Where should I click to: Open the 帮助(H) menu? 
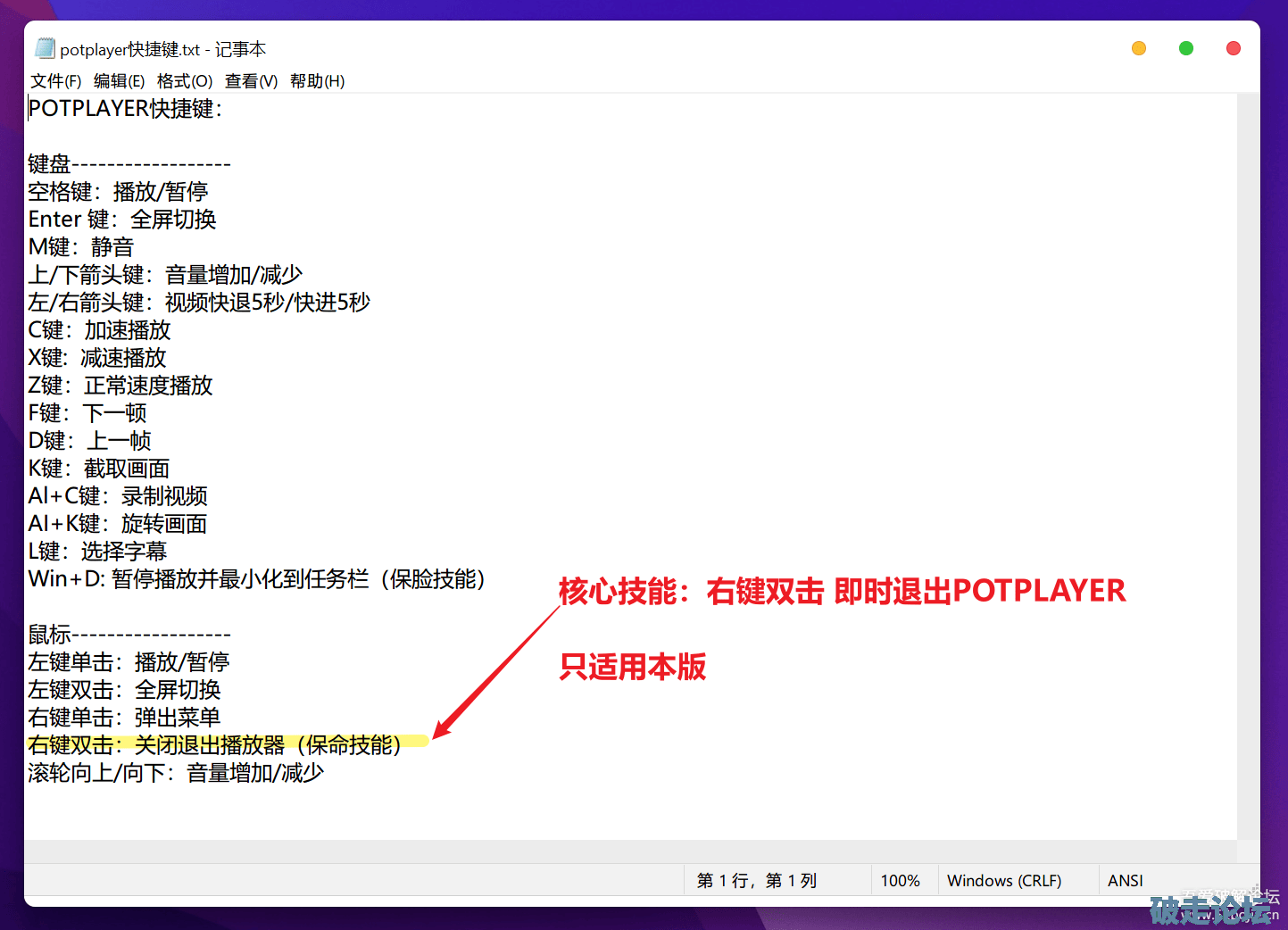[x=317, y=81]
